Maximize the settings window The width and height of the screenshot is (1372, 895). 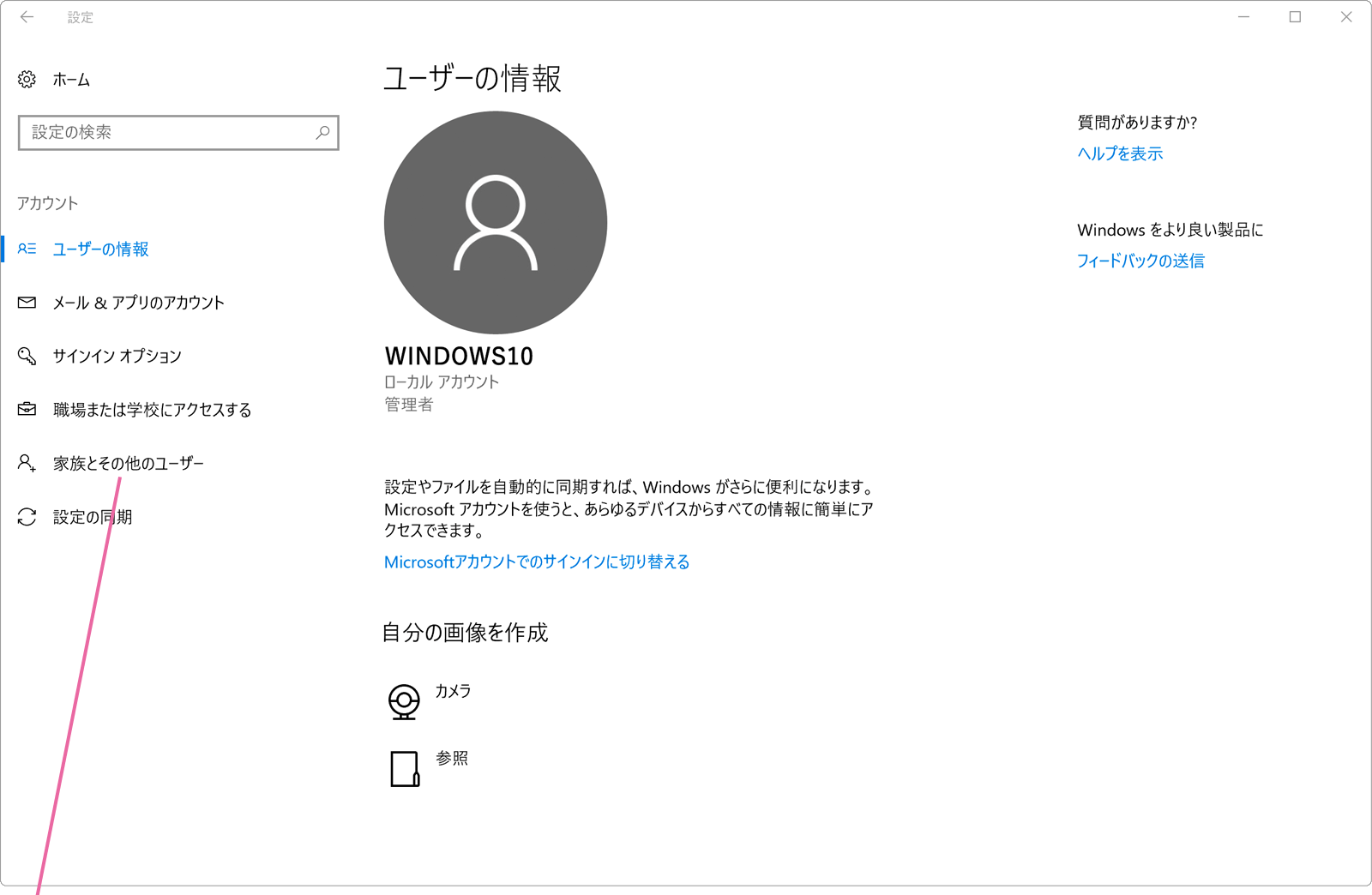pyautogui.click(x=1295, y=17)
